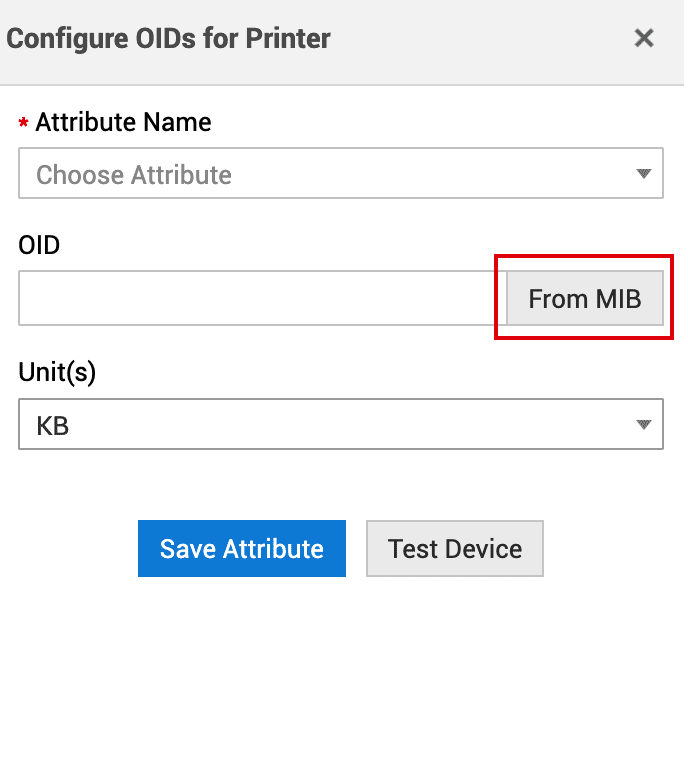
Task: Click the From MIB button
Action: (584, 298)
